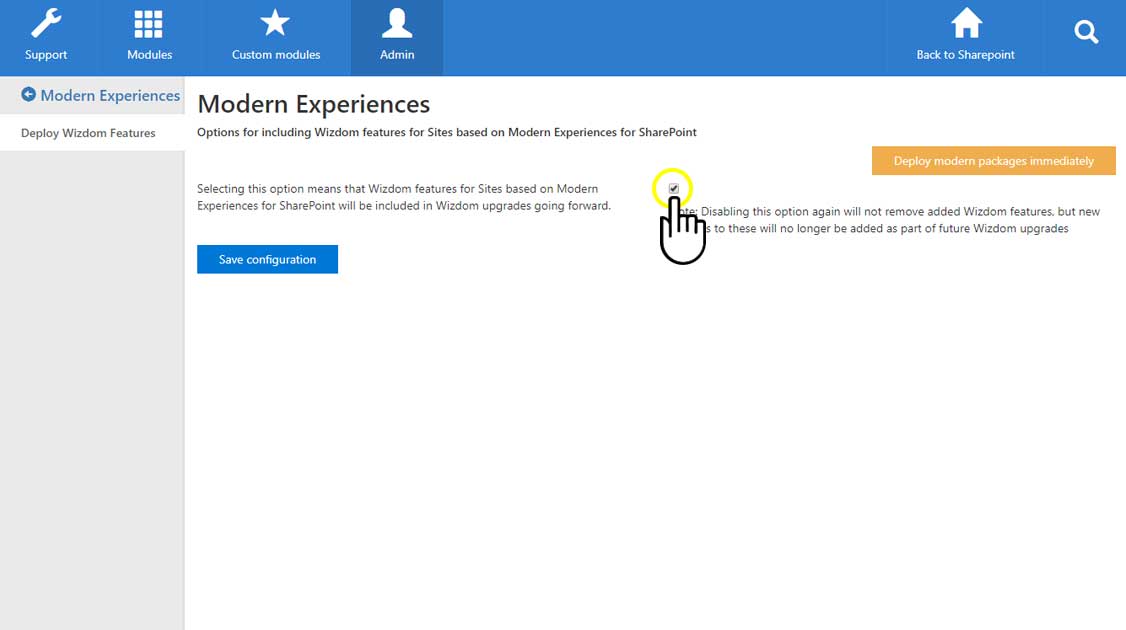Open search with the magnifier icon

coord(1086,32)
